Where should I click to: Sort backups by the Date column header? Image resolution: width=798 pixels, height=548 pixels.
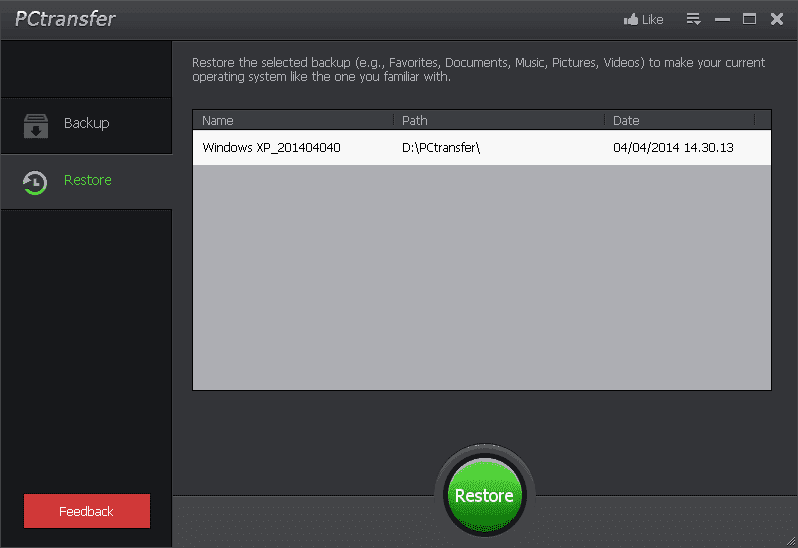coord(626,121)
